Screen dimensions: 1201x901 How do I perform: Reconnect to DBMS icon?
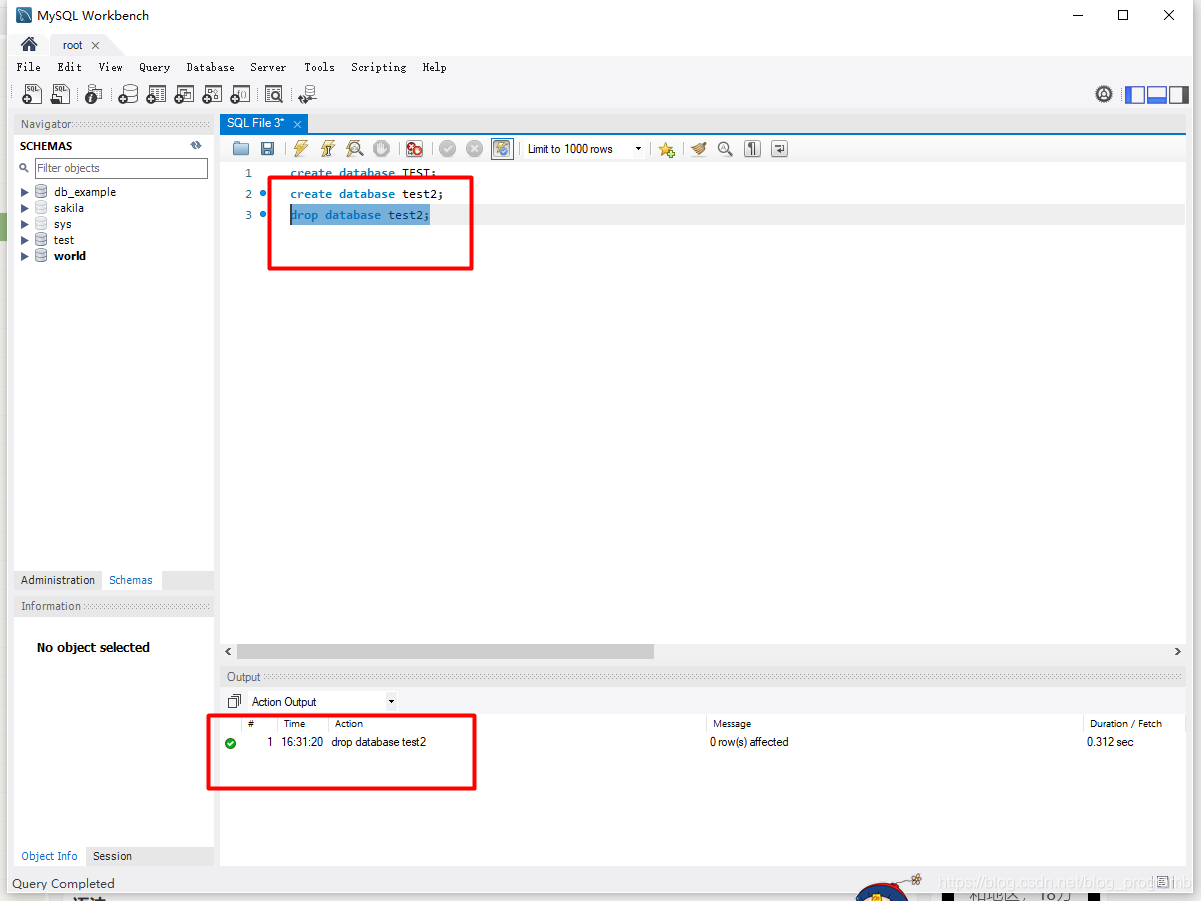click(307, 94)
